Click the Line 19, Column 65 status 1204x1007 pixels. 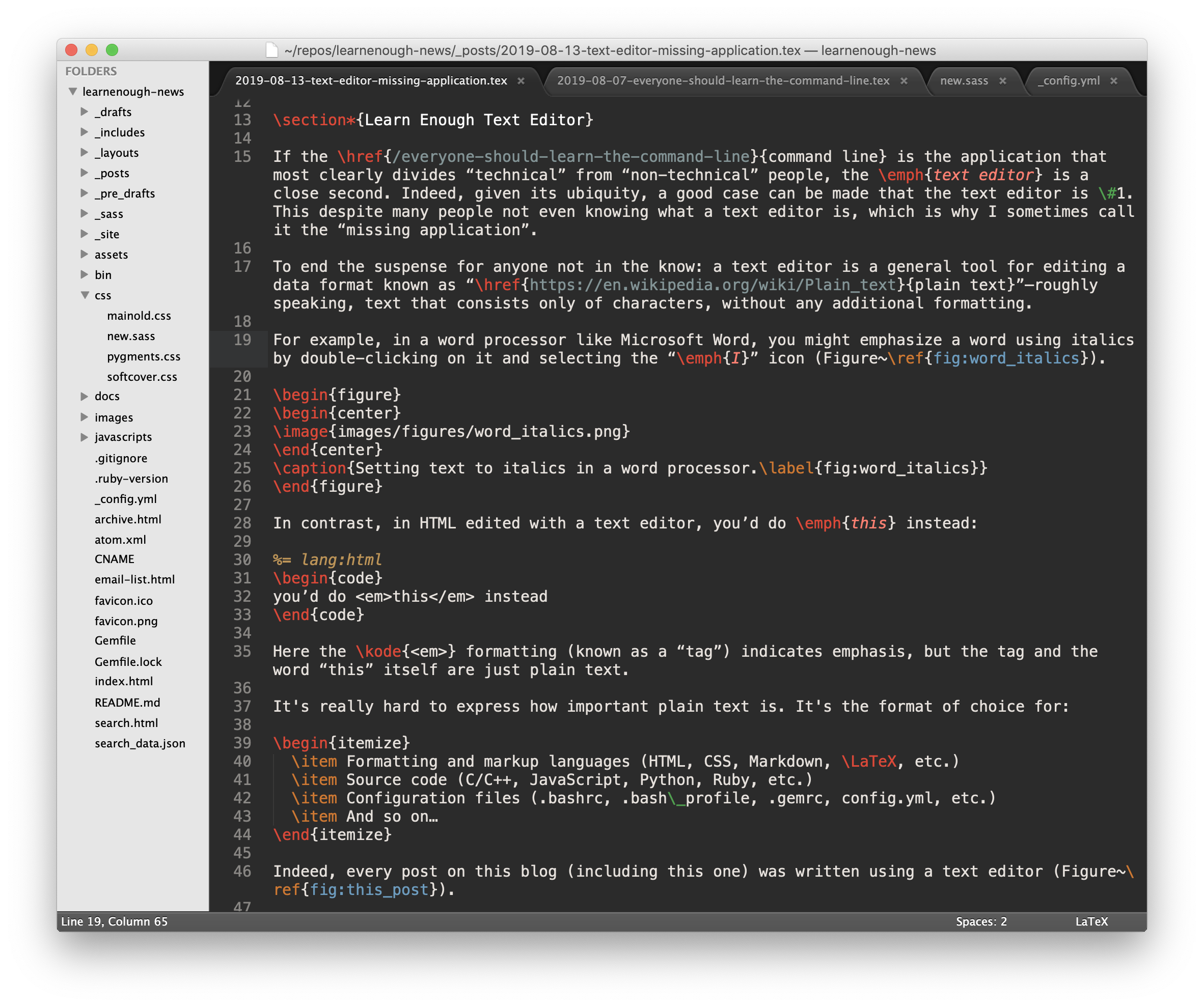[x=115, y=921]
